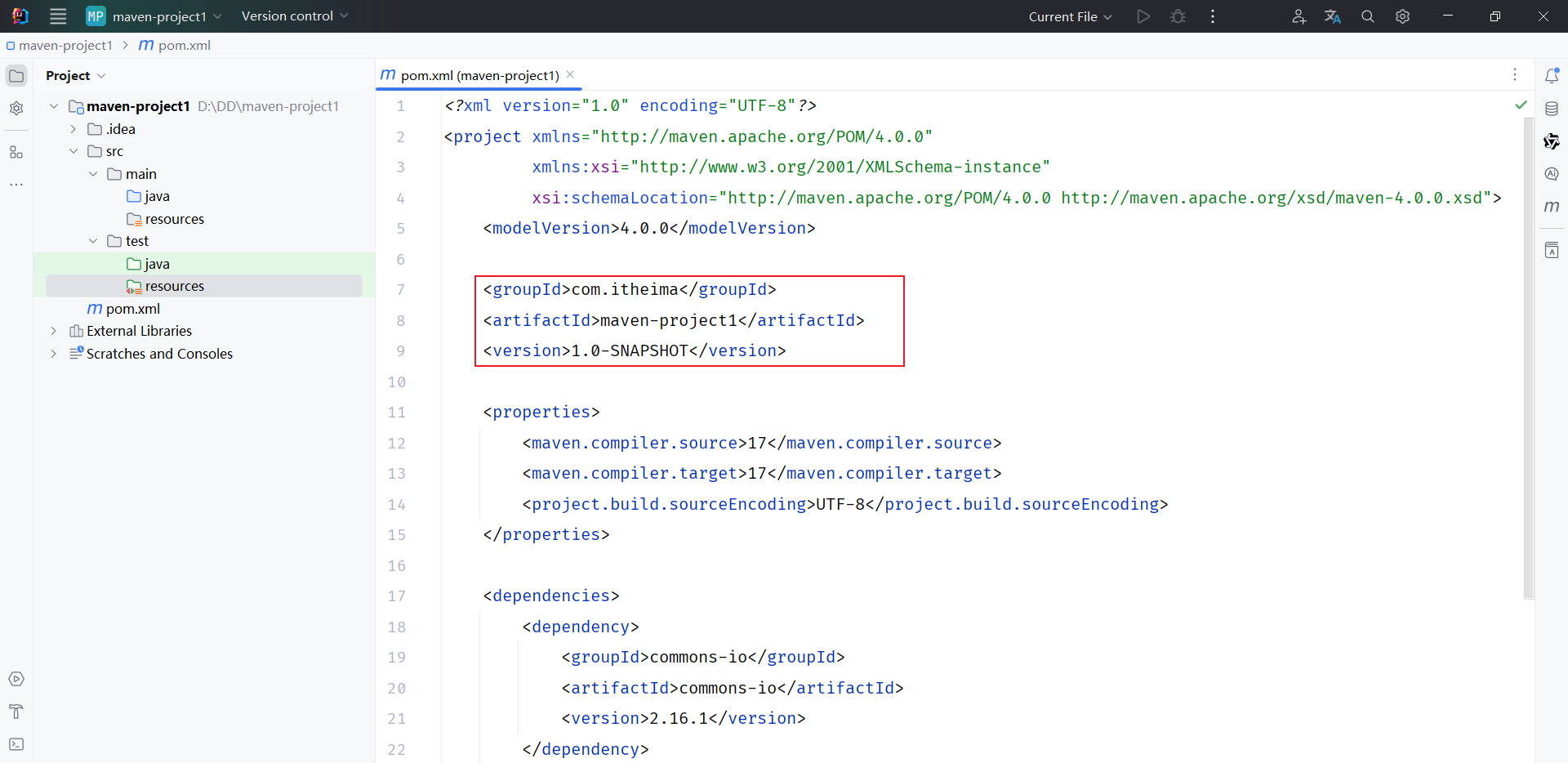Open the Maven tool window

pos(1552,207)
